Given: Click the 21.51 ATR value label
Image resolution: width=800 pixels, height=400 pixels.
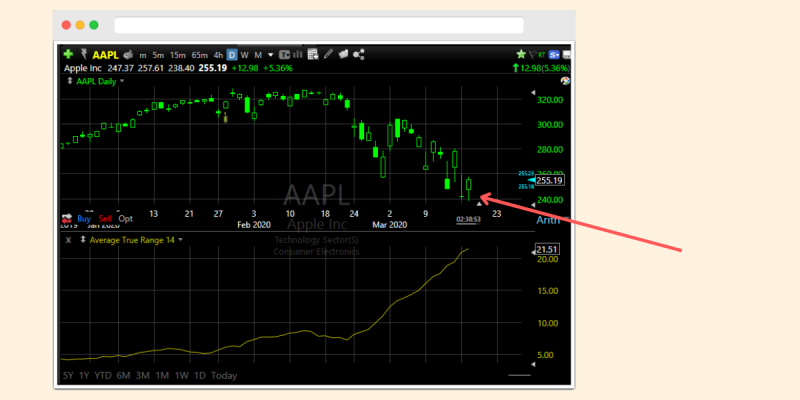Looking at the screenshot, I should tap(546, 249).
